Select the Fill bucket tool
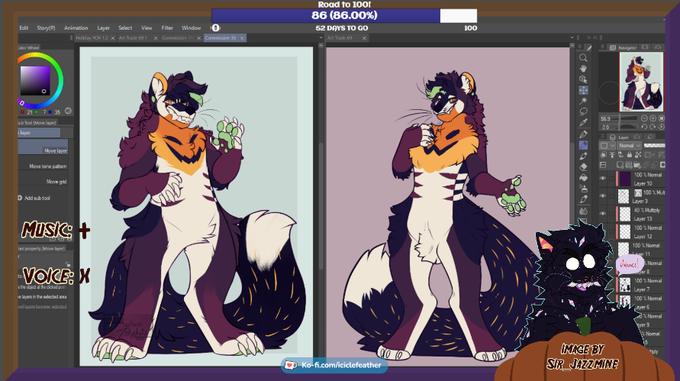The height and width of the screenshot is (381, 680). pos(583,178)
